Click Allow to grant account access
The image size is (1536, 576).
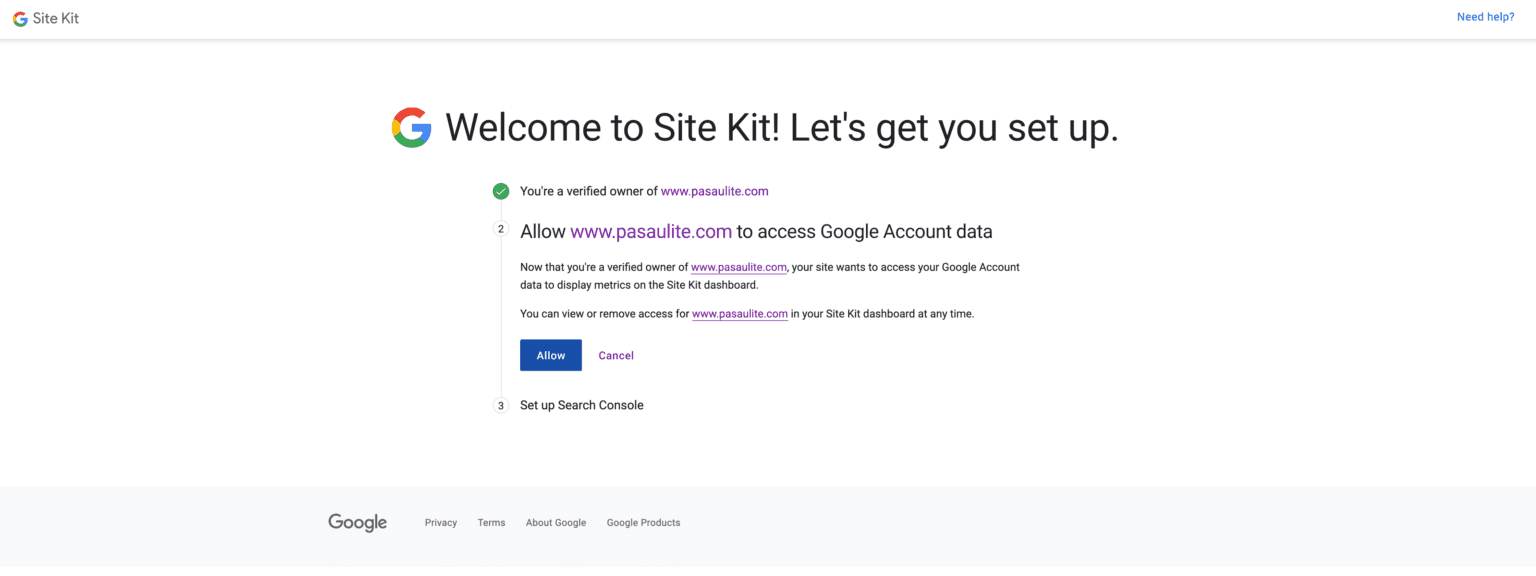[x=550, y=355]
